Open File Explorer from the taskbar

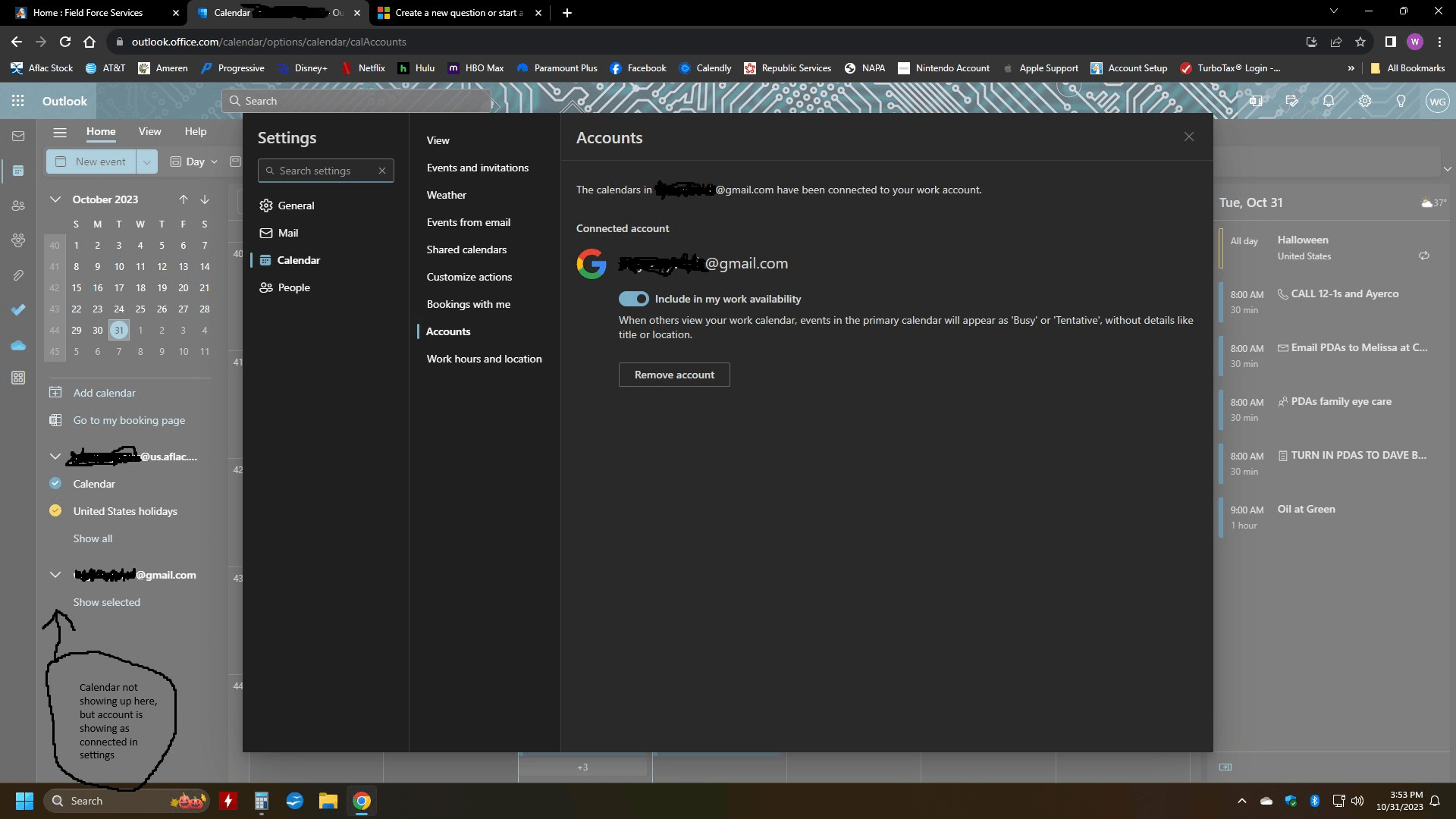(328, 801)
